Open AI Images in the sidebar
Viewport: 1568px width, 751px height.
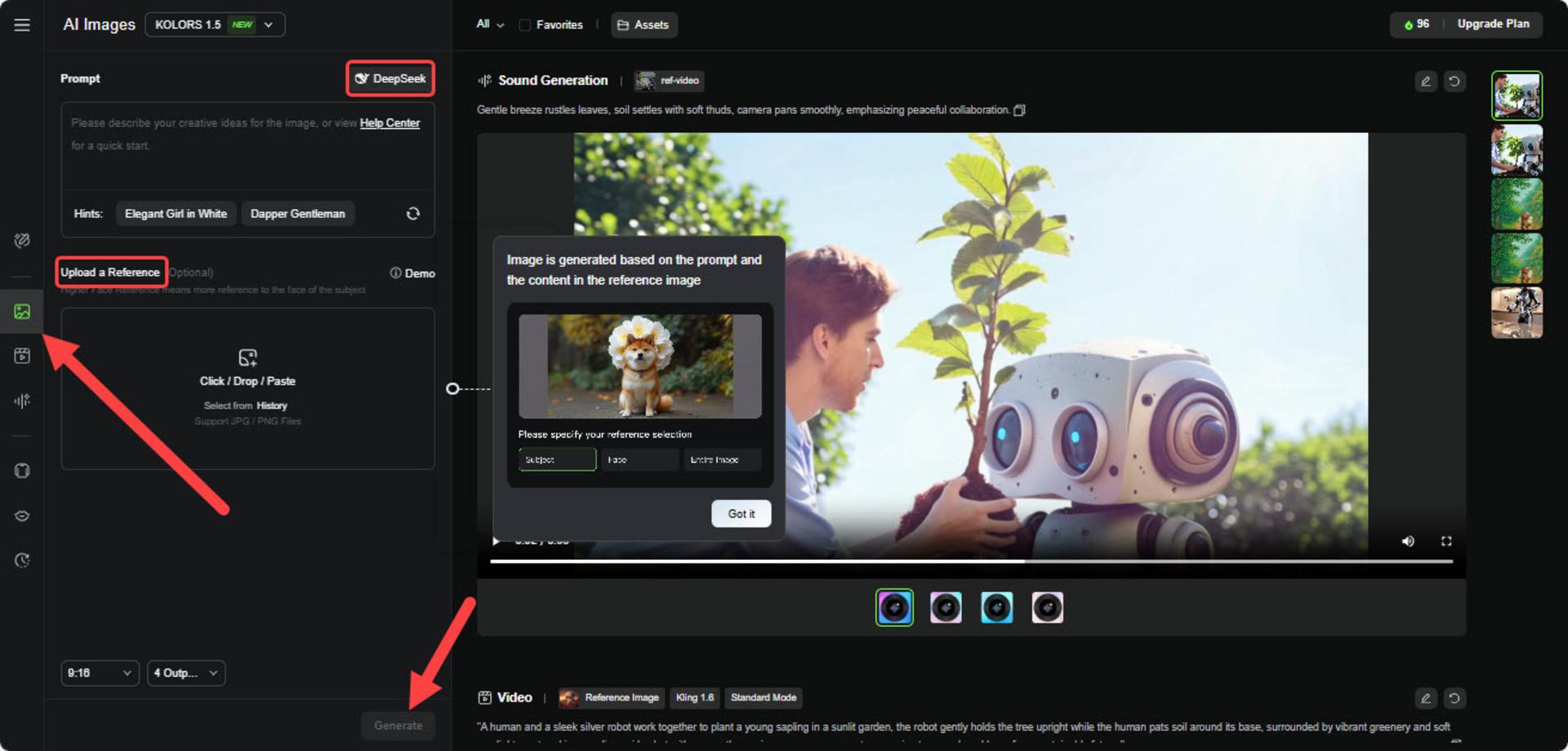(x=22, y=311)
